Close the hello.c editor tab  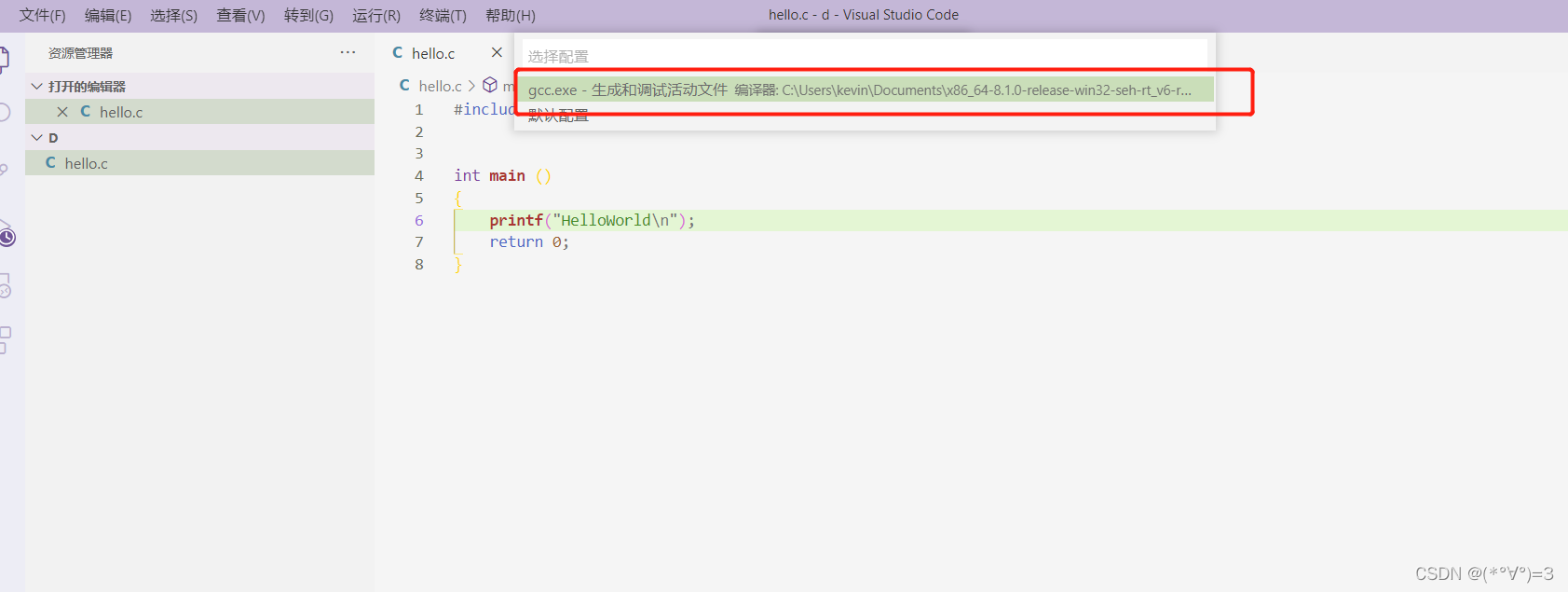pyautogui.click(x=497, y=52)
